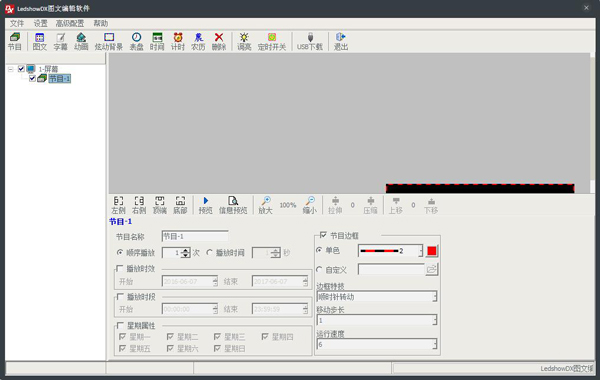The height and width of the screenshot is (380, 600).
Task: Enable the 播放时效 checkbox
Action: 120,268
